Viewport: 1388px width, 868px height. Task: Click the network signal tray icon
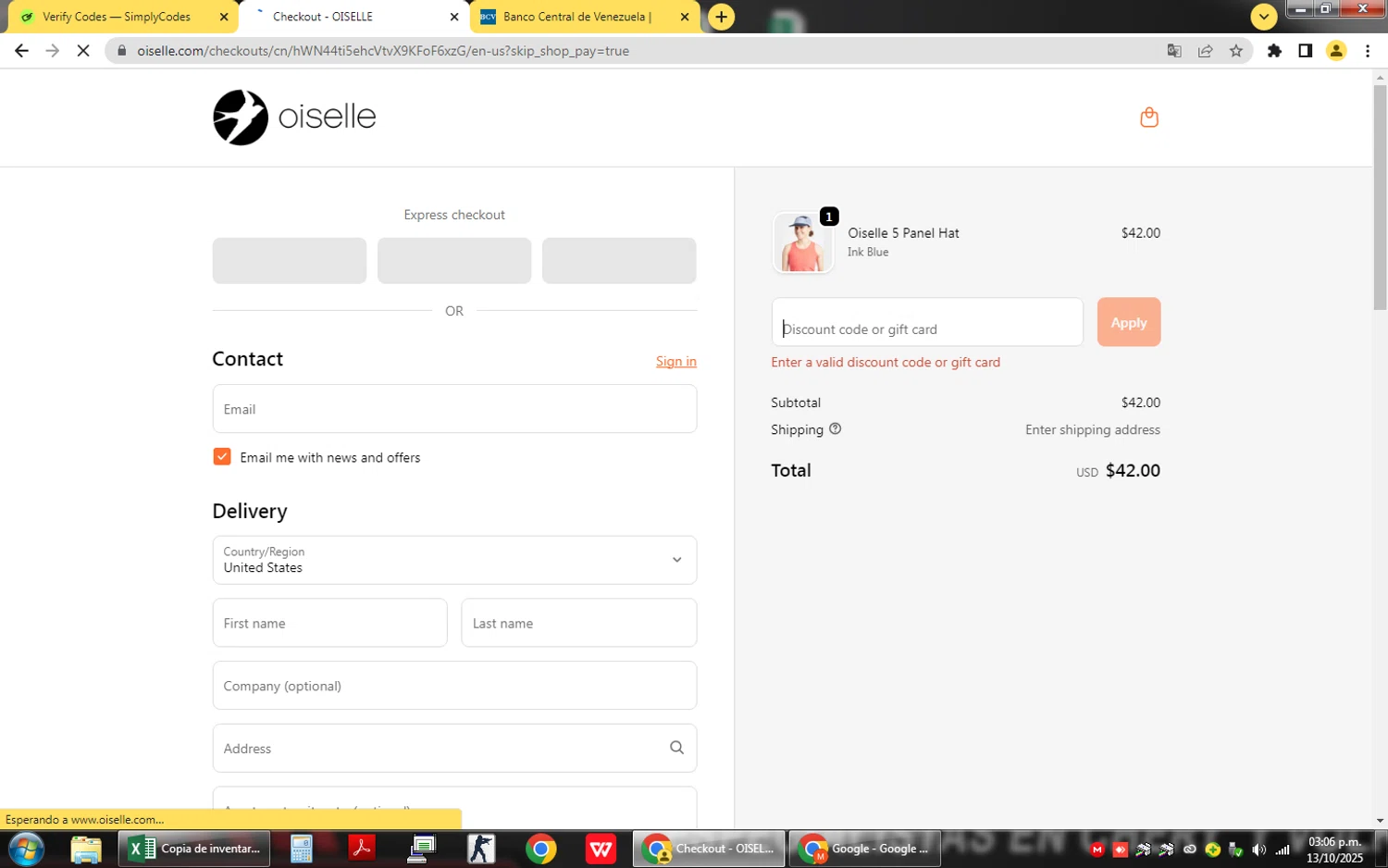click(x=1282, y=849)
